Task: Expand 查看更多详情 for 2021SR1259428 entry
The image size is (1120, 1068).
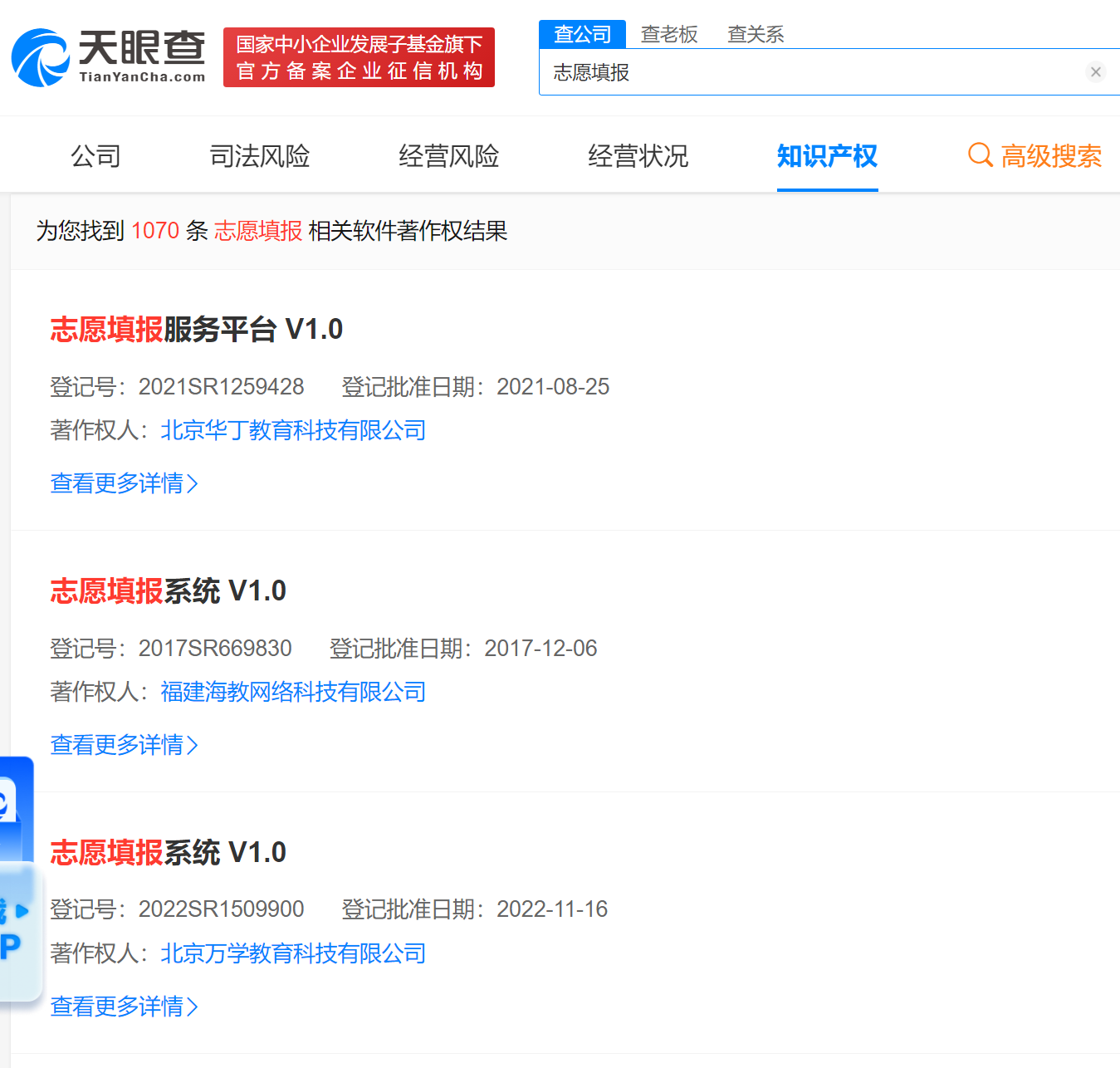Action: (x=124, y=483)
